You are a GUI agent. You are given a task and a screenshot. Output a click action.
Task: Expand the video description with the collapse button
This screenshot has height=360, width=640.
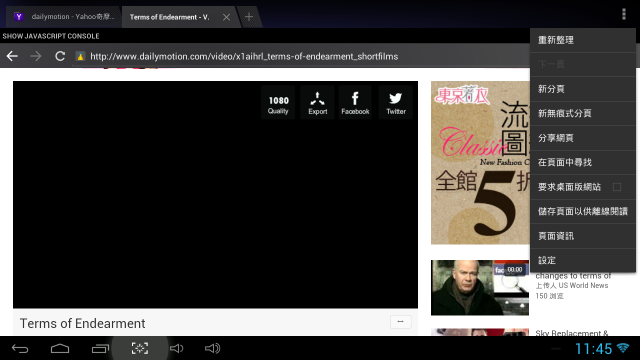(400, 322)
